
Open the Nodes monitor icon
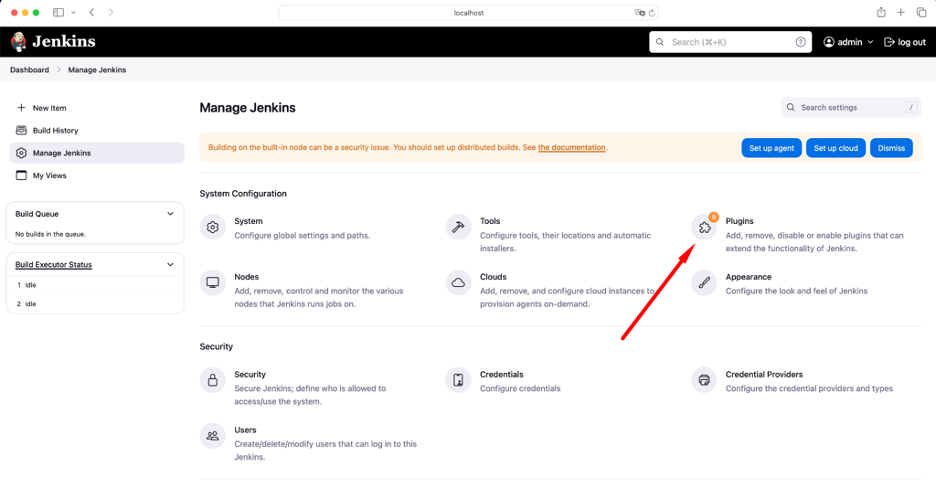(213, 283)
